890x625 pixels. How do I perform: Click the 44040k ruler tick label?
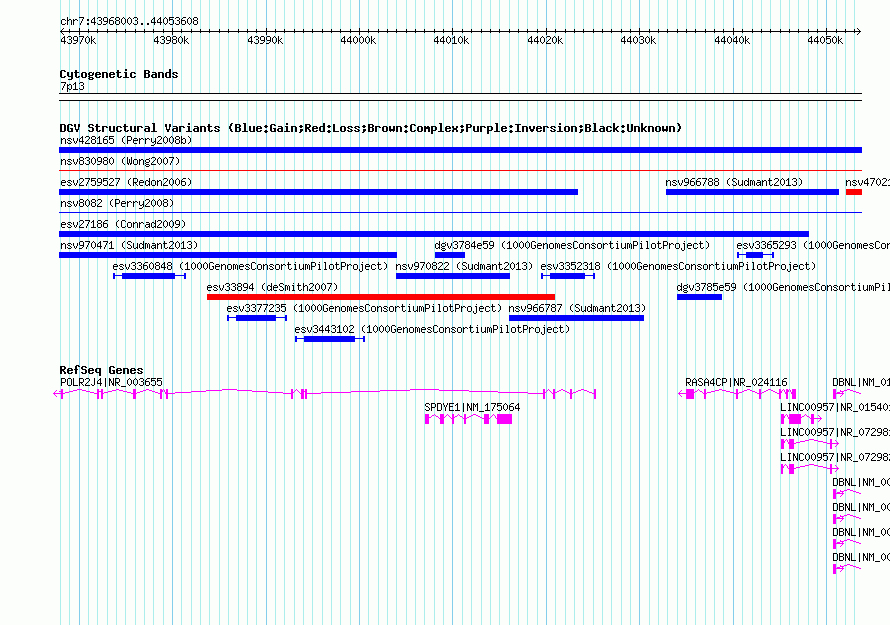tap(732, 41)
